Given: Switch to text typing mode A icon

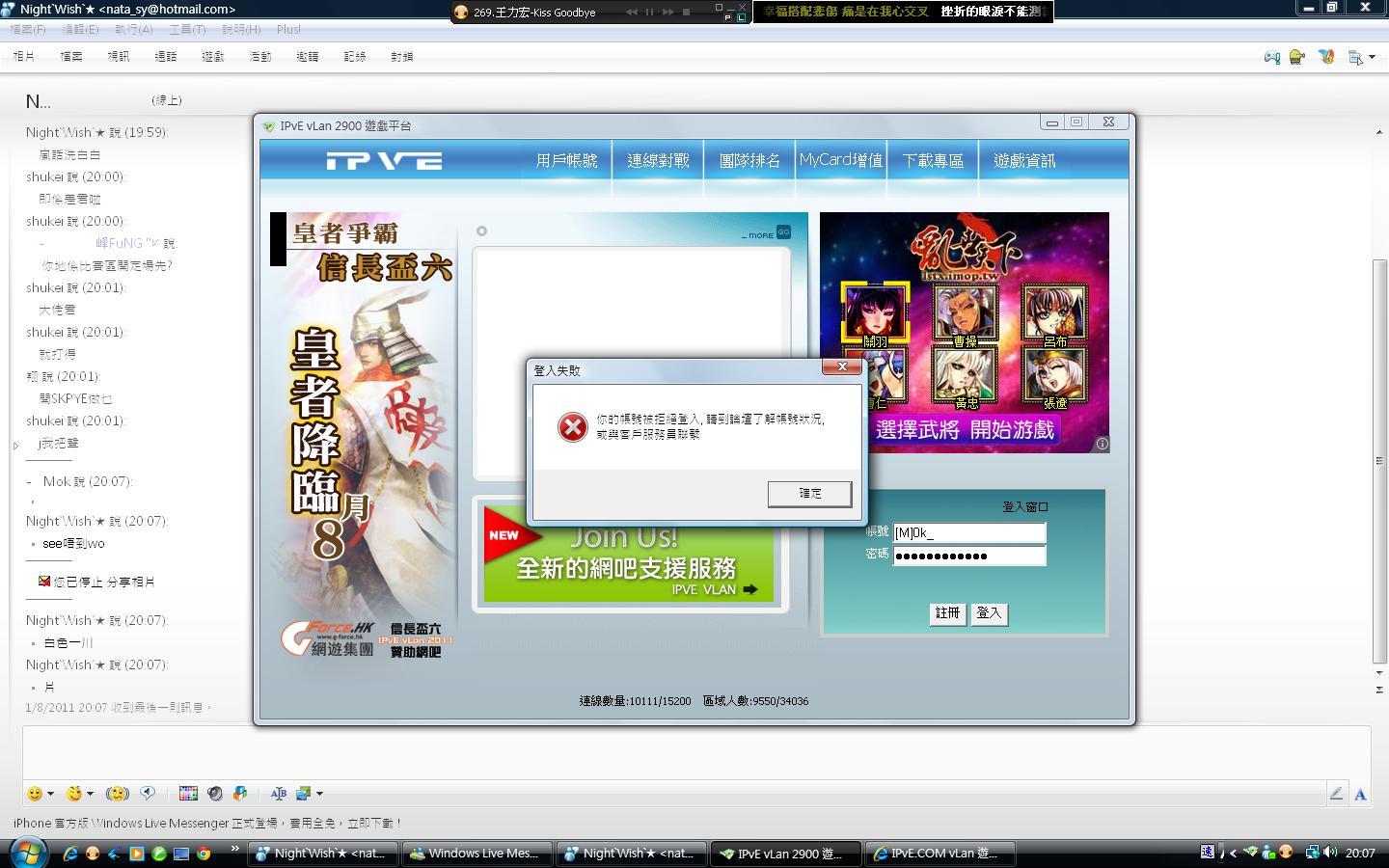Looking at the screenshot, I should click(1360, 795).
